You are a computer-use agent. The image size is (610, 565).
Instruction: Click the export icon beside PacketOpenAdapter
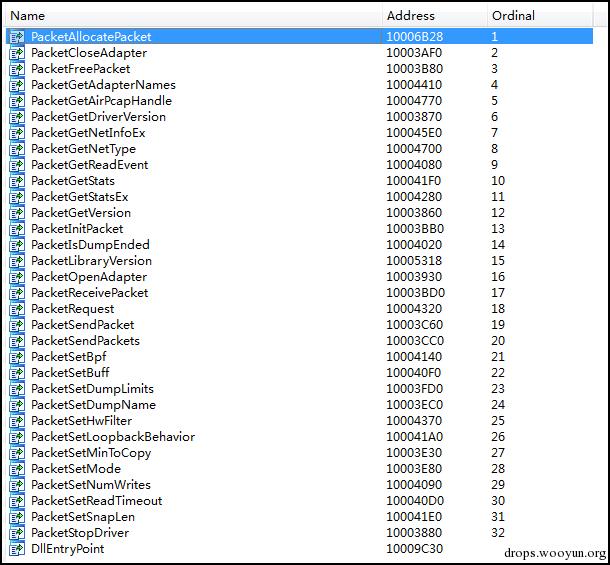pyautogui.click(x=17, y=277)
